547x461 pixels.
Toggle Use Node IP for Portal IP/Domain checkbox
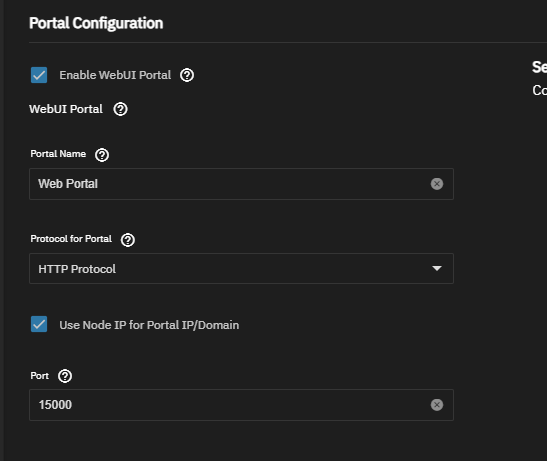tap(39, 324)
